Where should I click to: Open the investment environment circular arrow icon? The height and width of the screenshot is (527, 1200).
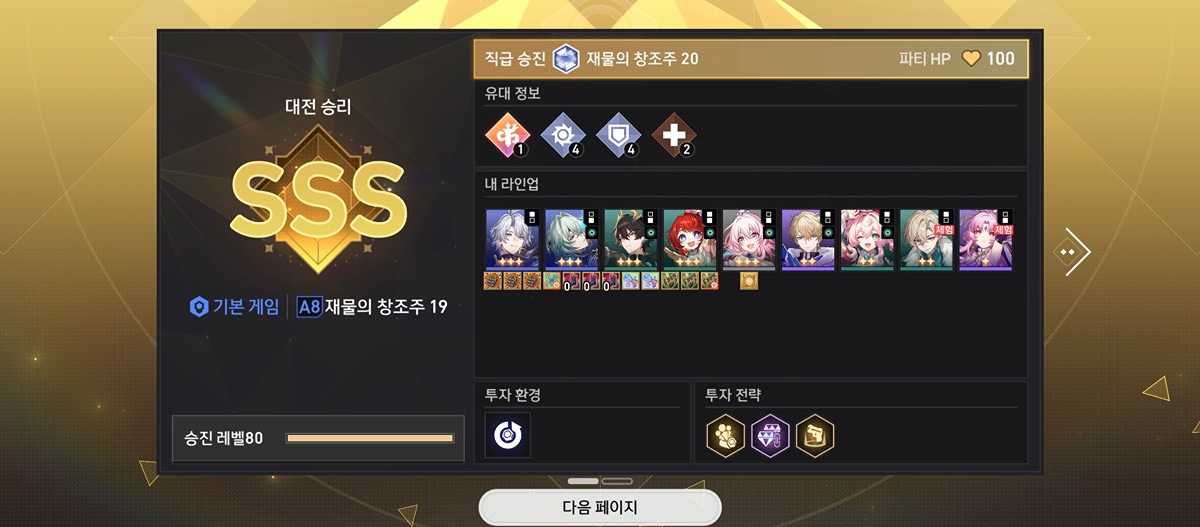click(508, 435)
